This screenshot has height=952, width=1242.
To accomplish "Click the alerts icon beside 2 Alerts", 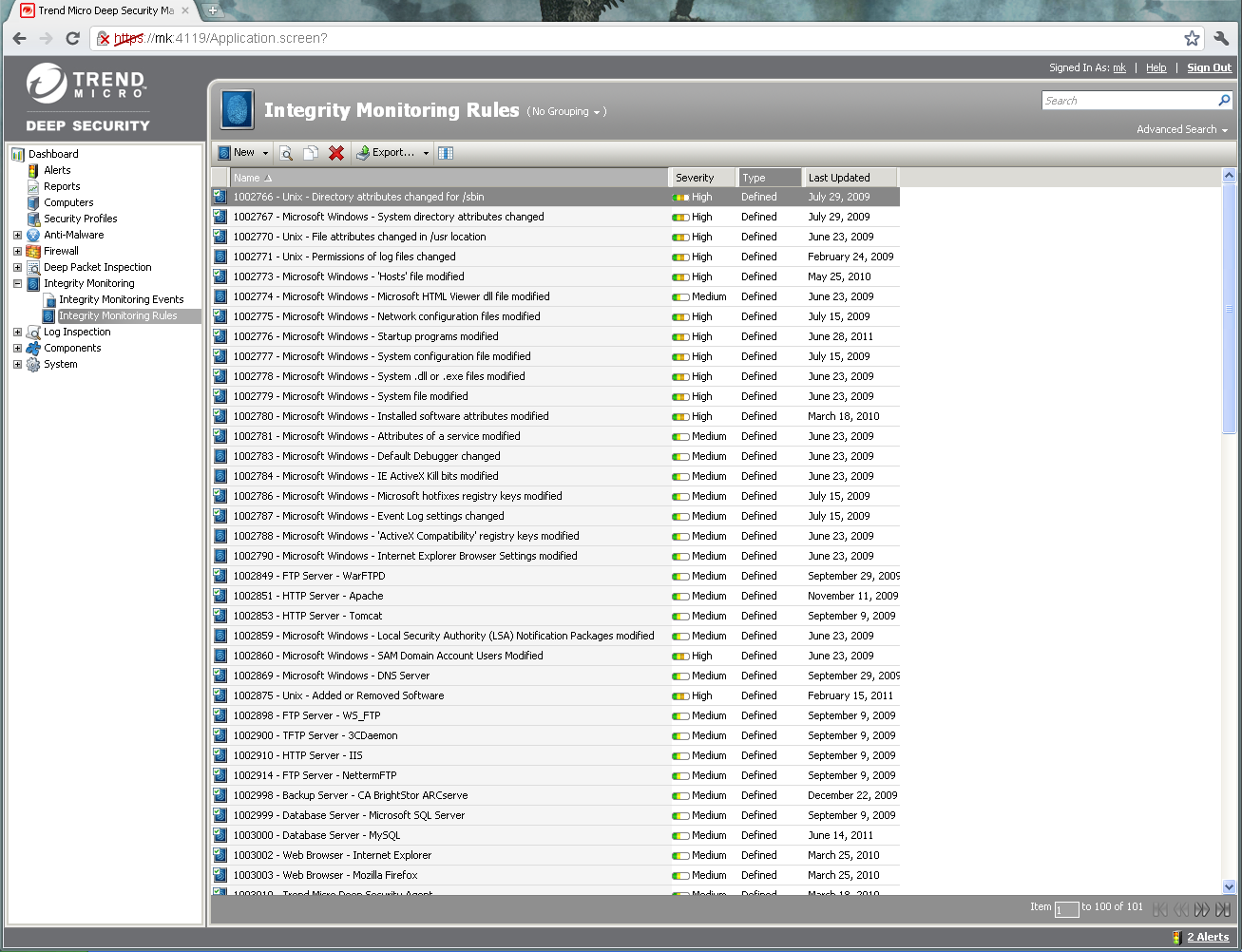I will (1177, 938).
